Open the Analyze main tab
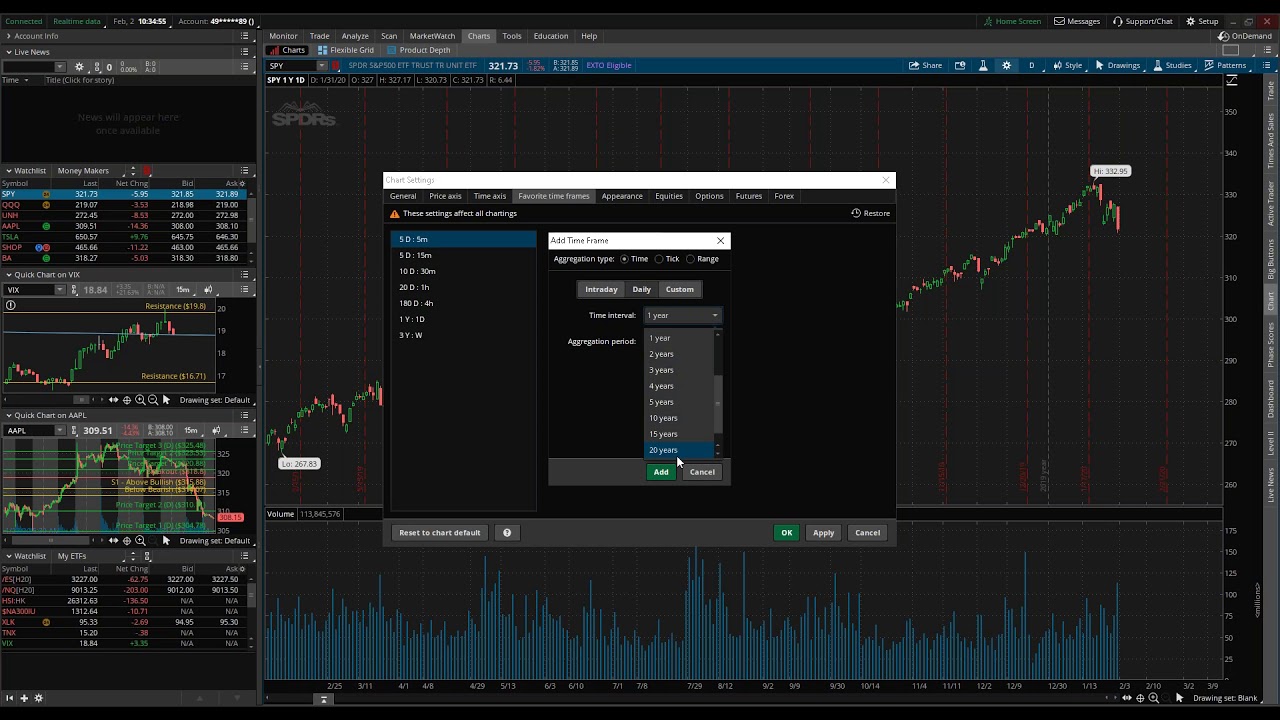 (x=355, y=36)
